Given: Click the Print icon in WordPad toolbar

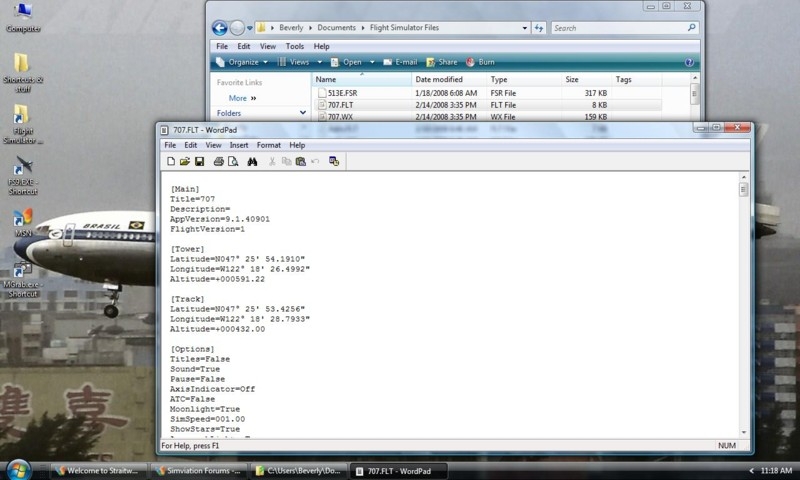Looking at the screenshot, I should 218,161.
